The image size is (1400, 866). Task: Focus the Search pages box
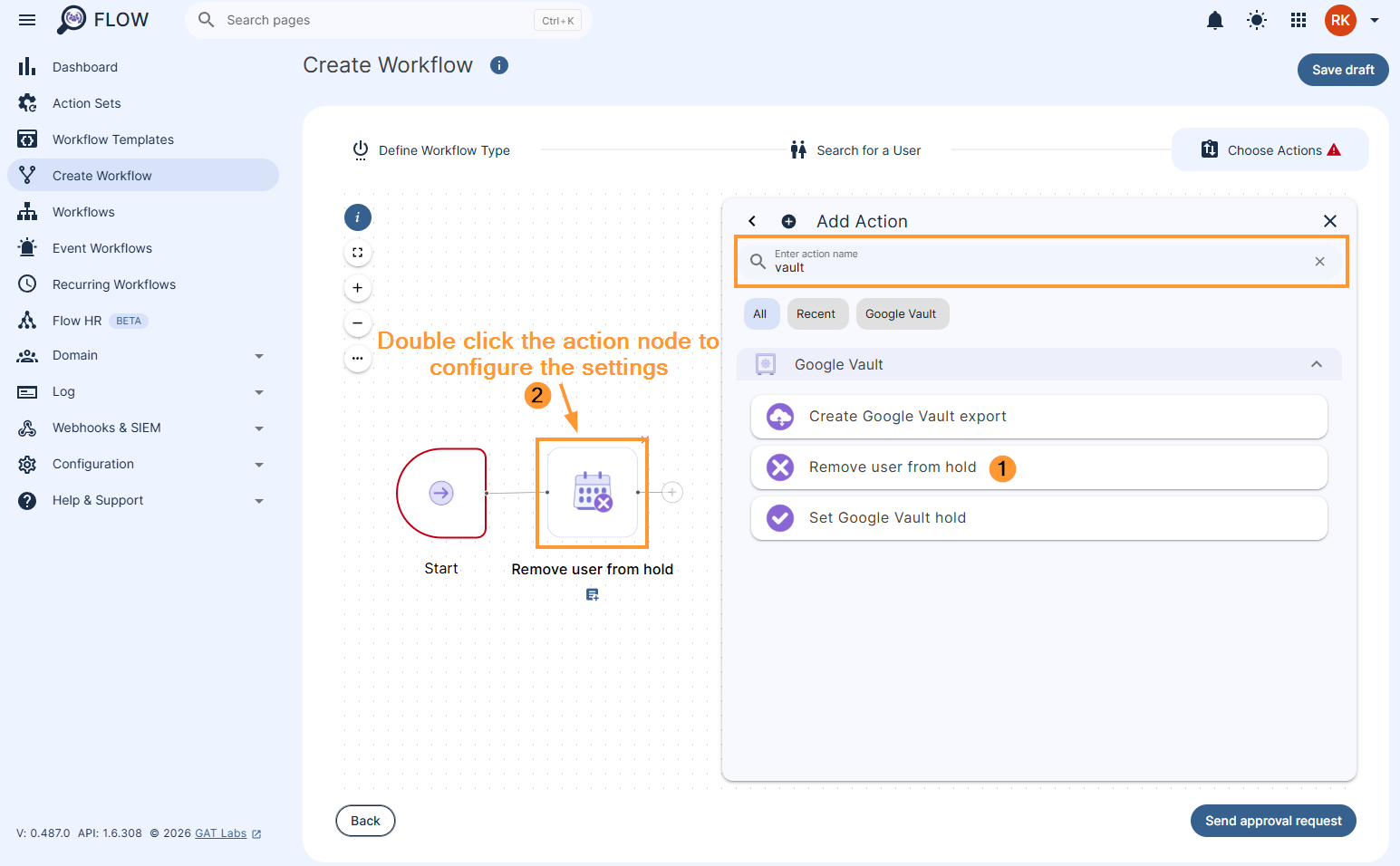389,20
